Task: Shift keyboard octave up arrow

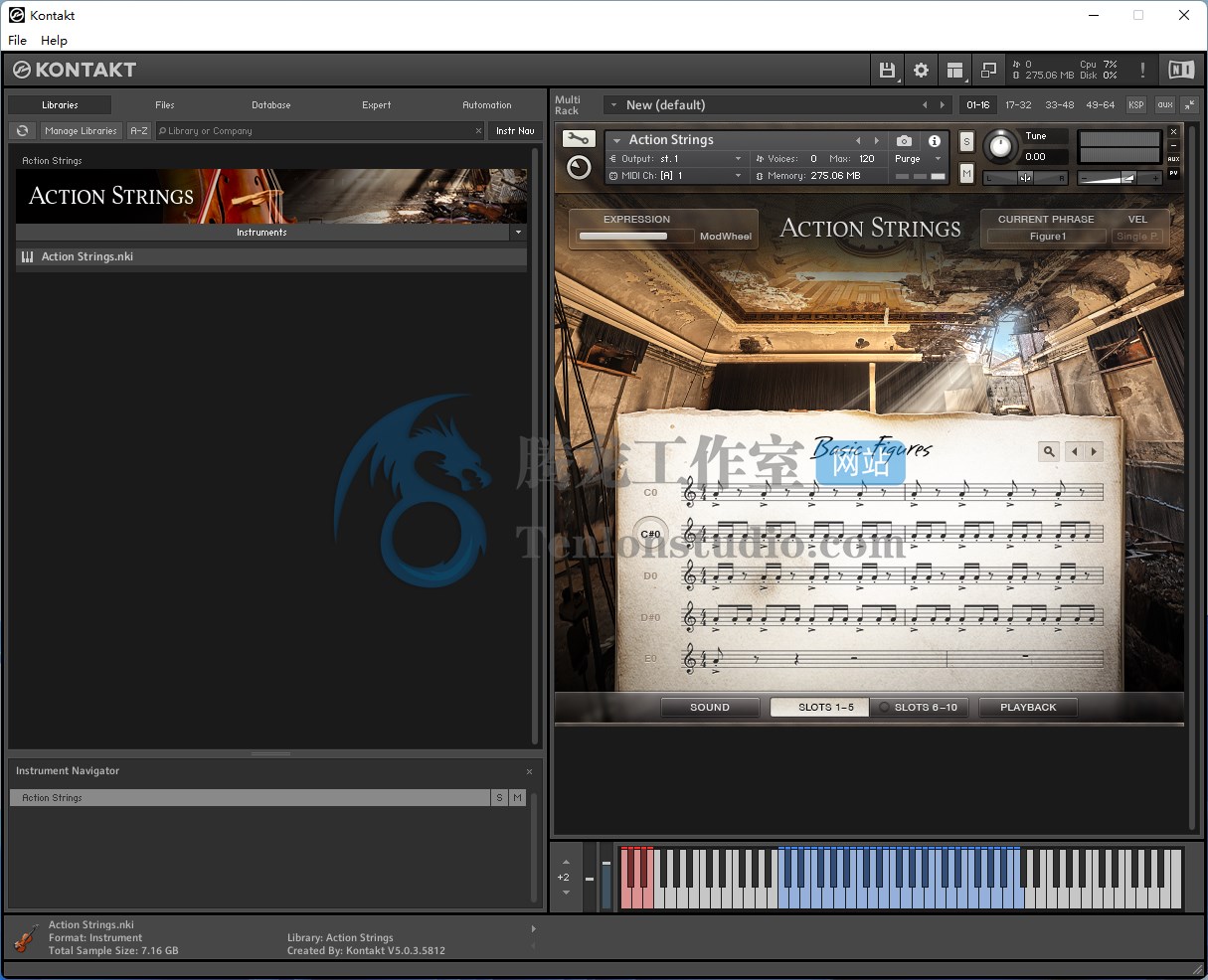Action: [x=566, y=862]
